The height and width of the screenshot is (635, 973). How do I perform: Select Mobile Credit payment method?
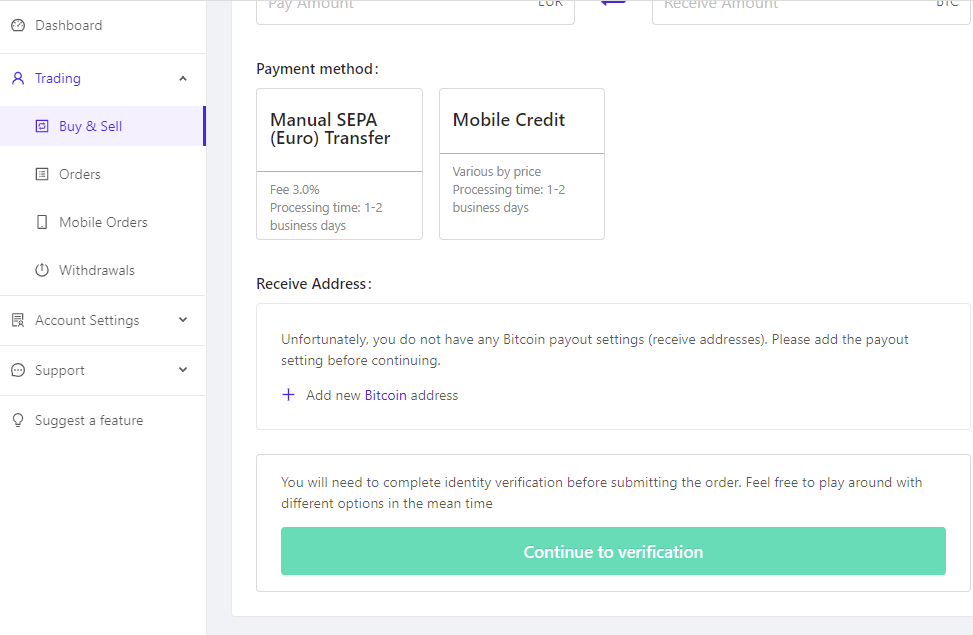click(522, 164)
